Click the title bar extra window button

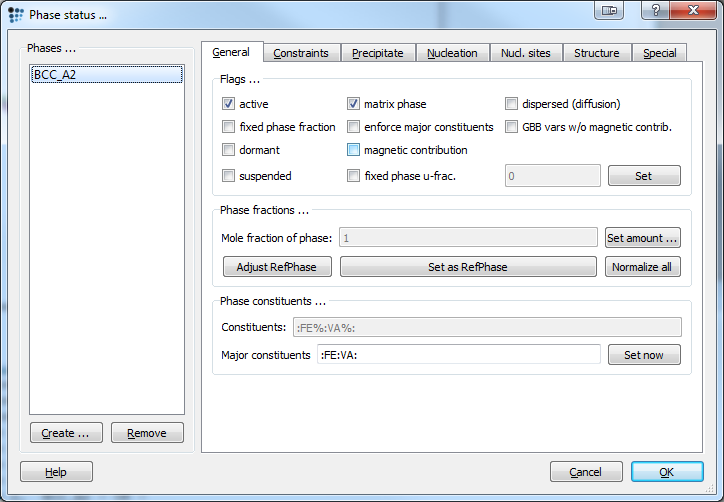coord(609,10)
